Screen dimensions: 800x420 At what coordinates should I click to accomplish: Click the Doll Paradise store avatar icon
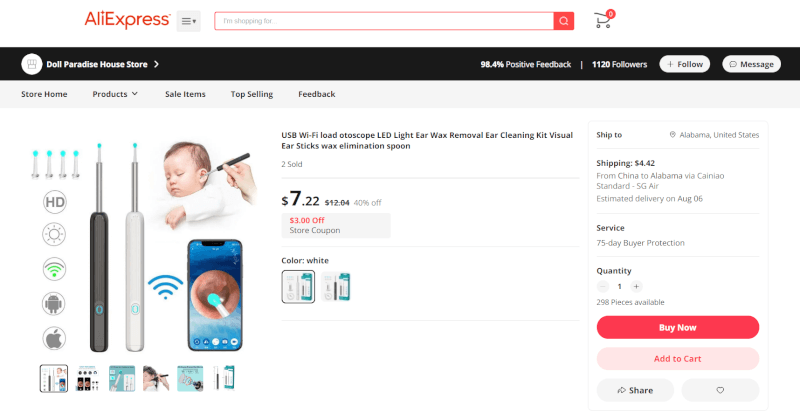(32, 64)
